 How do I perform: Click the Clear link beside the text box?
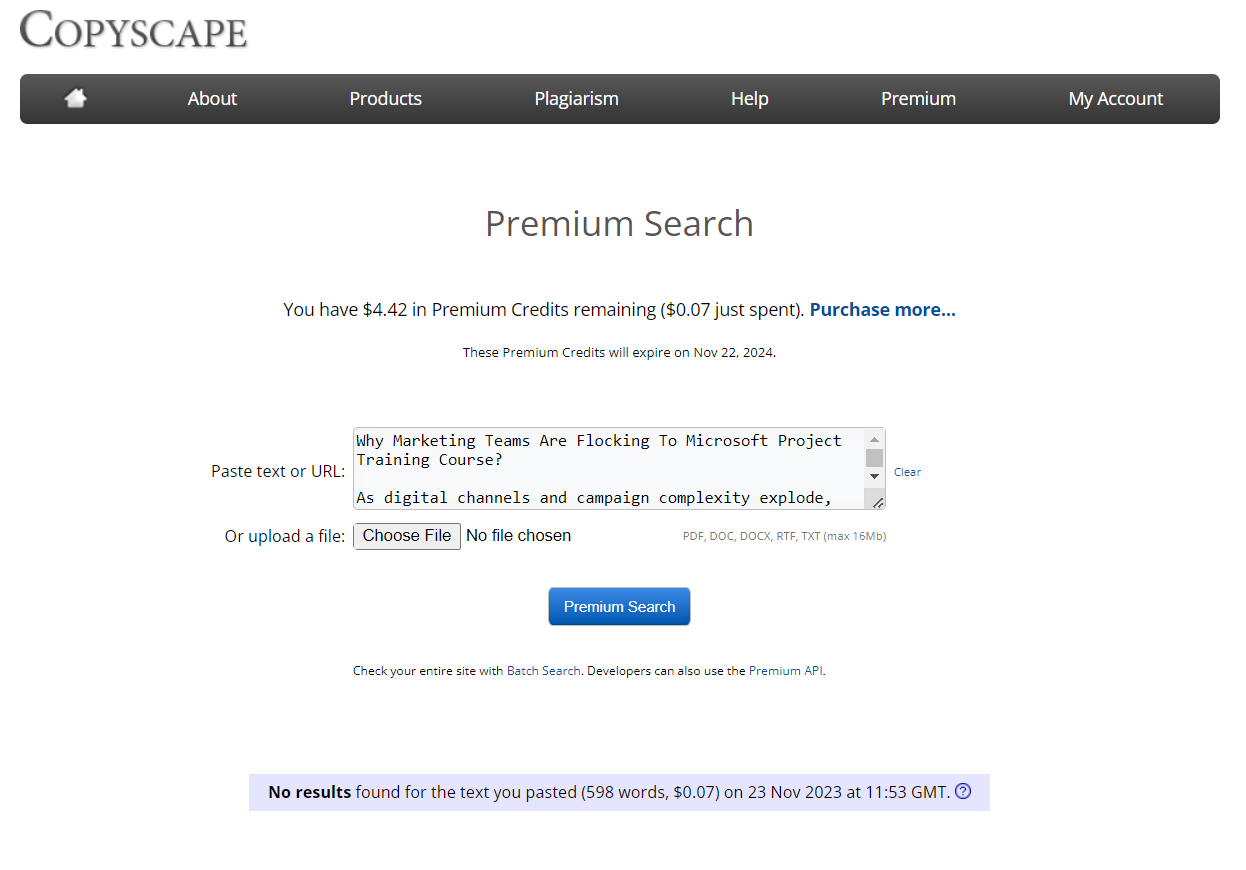pyautogui.click(x=907, y=472)
